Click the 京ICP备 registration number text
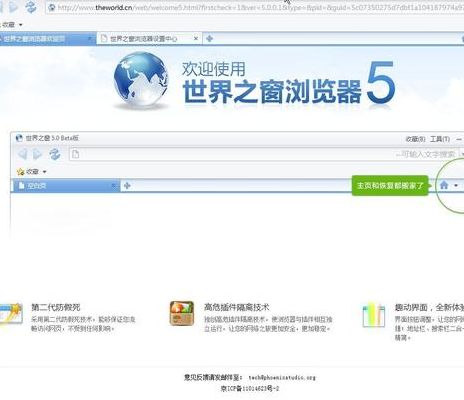 pos(250,389)
